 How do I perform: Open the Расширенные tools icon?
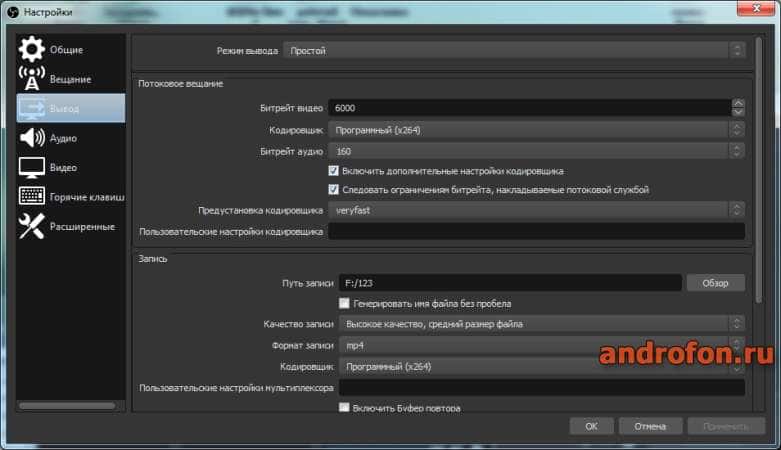[x=32, y=226]
